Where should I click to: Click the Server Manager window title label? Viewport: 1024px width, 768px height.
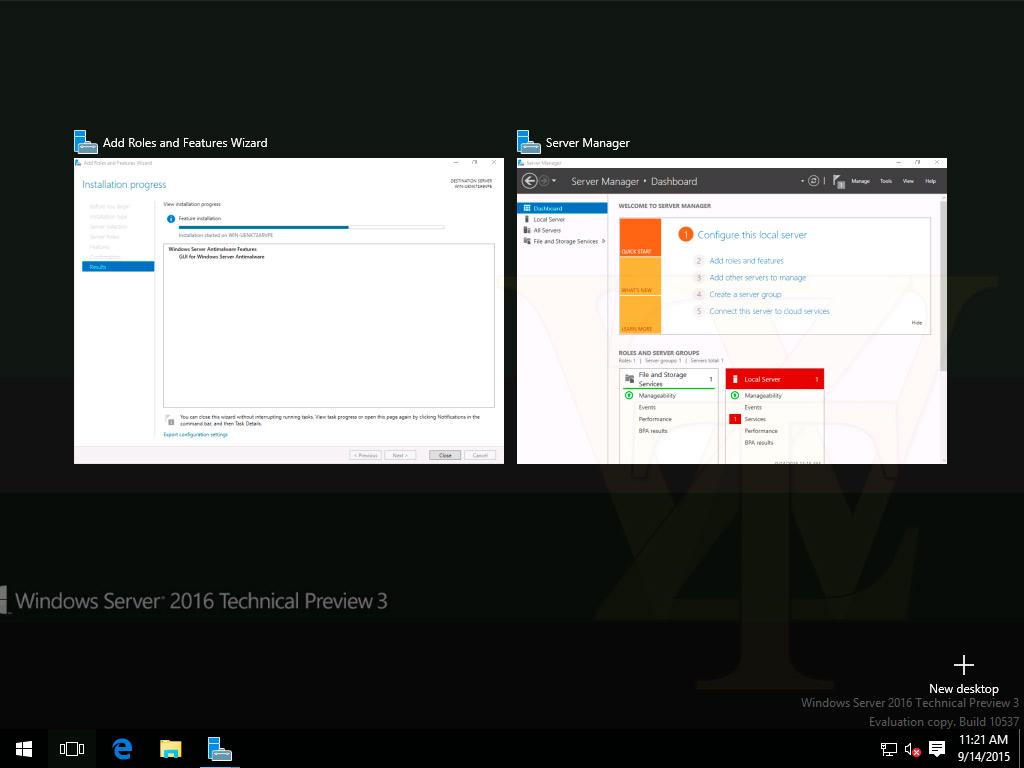[587, 143]
